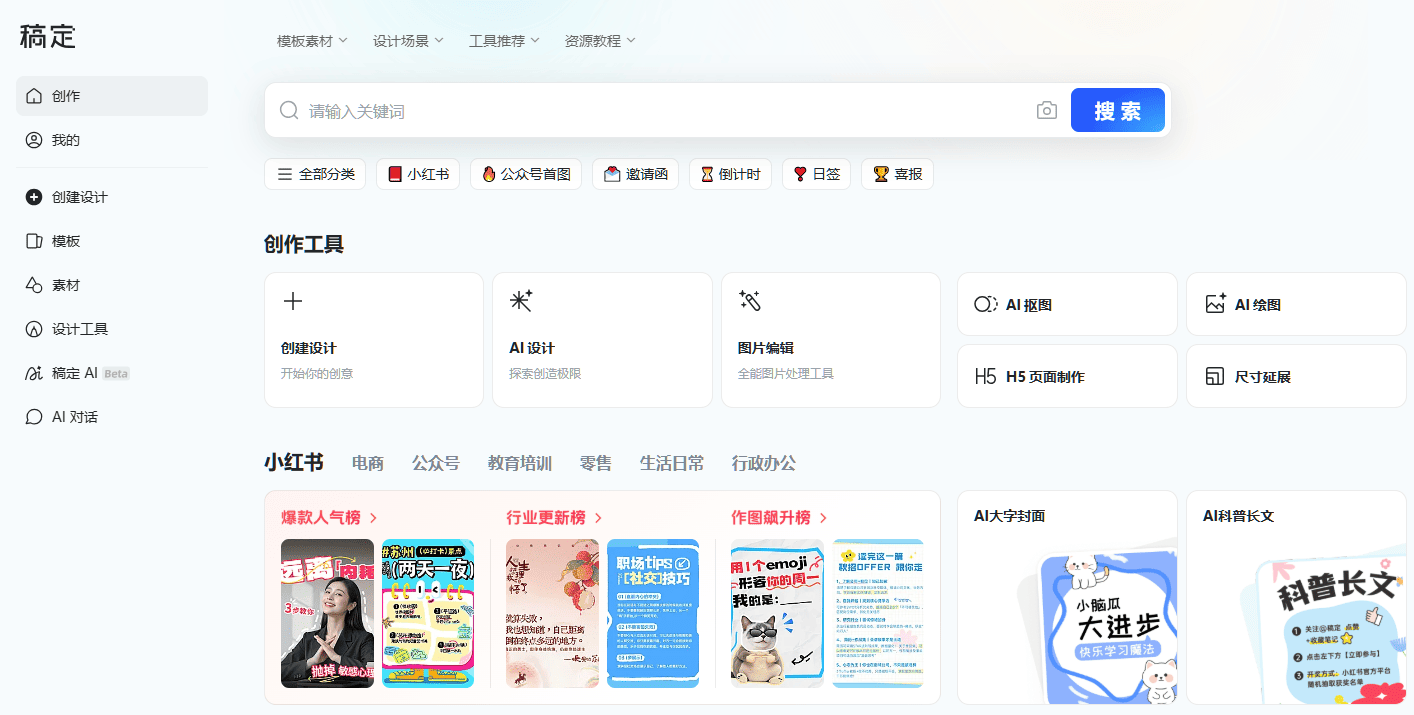The width and height of the screenshot is (1414, 715).
Task: Click the 创建设计 plus card
Action: 373,340
